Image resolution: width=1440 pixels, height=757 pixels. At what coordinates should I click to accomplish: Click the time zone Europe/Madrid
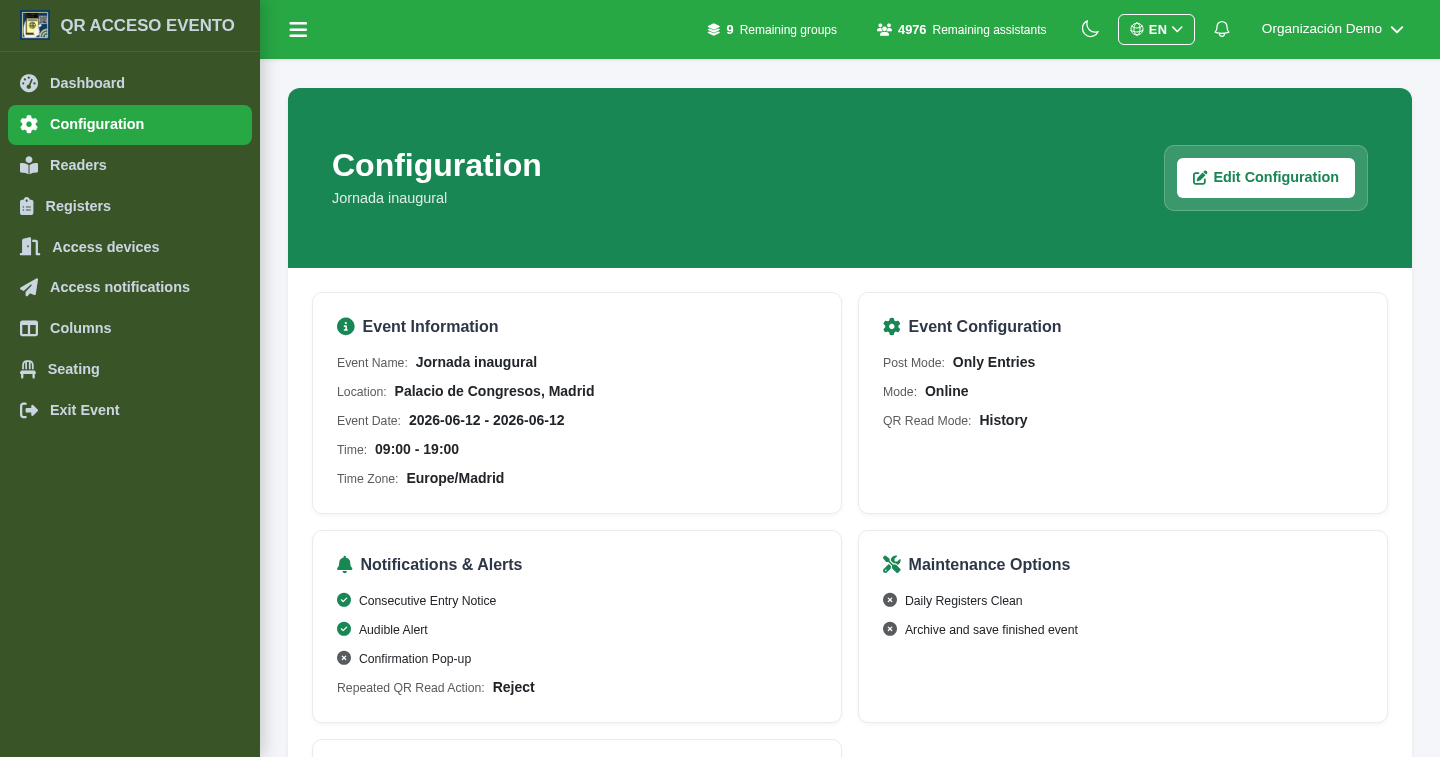click(455, 478)
